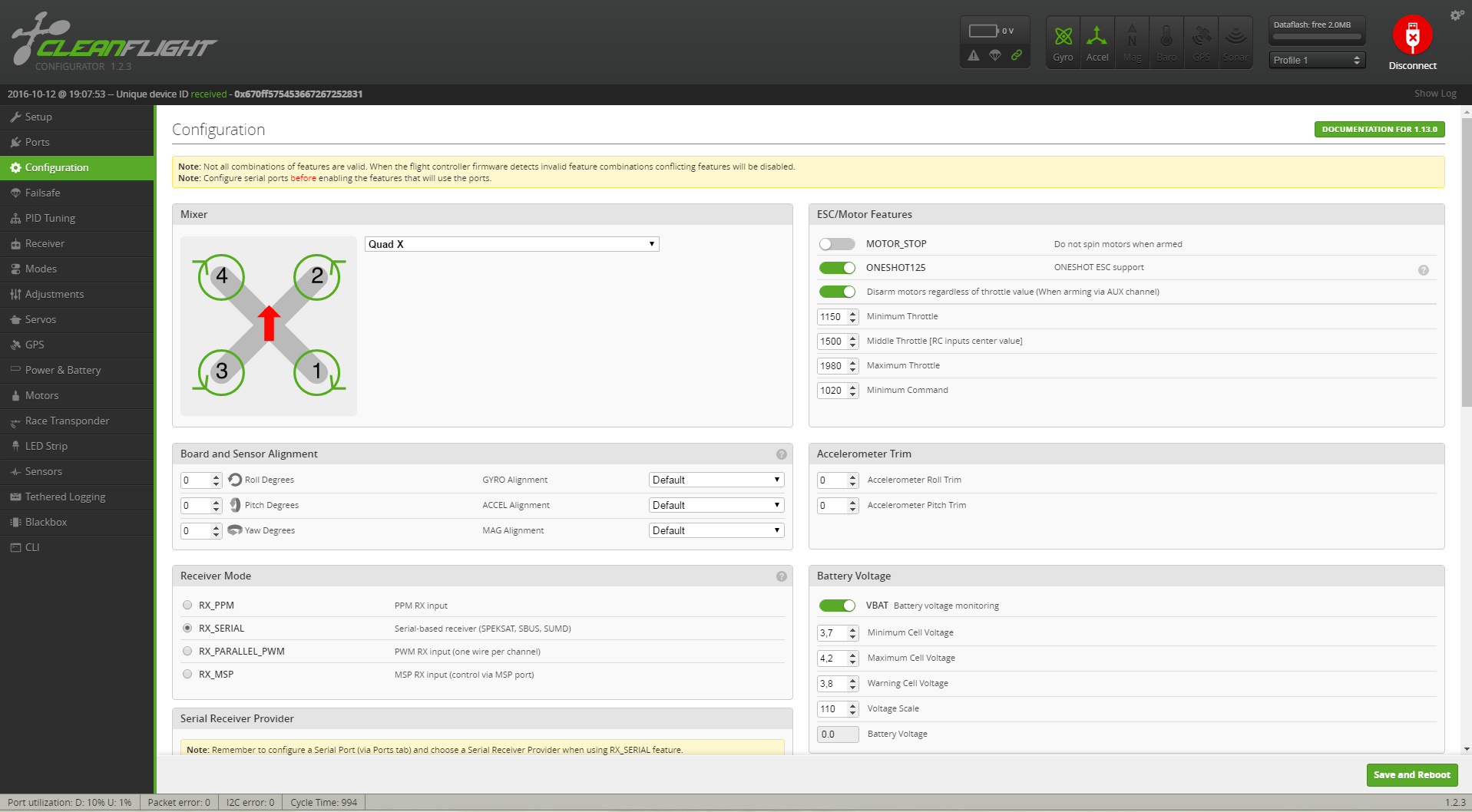Select RX_SERIAL receiver mode

tap(187, 629)
